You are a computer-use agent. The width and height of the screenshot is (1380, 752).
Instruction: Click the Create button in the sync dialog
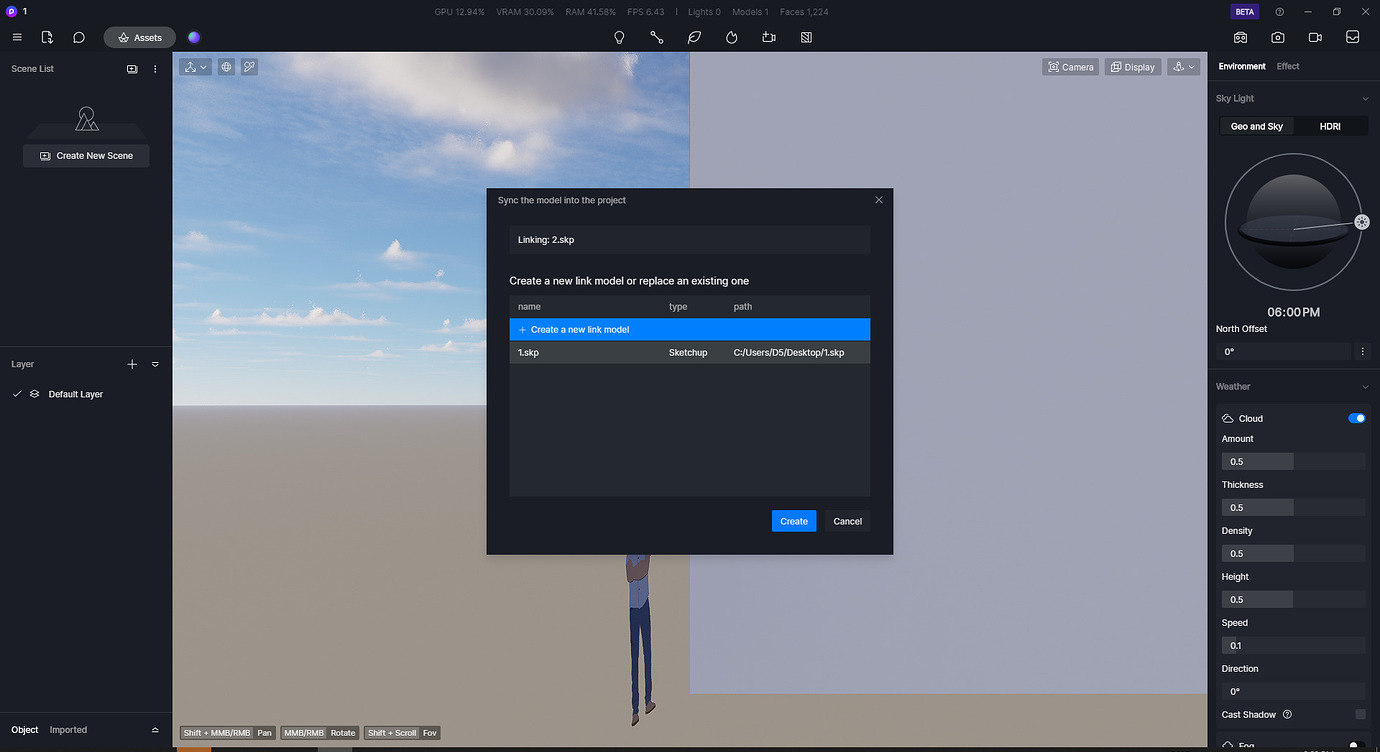793,520
